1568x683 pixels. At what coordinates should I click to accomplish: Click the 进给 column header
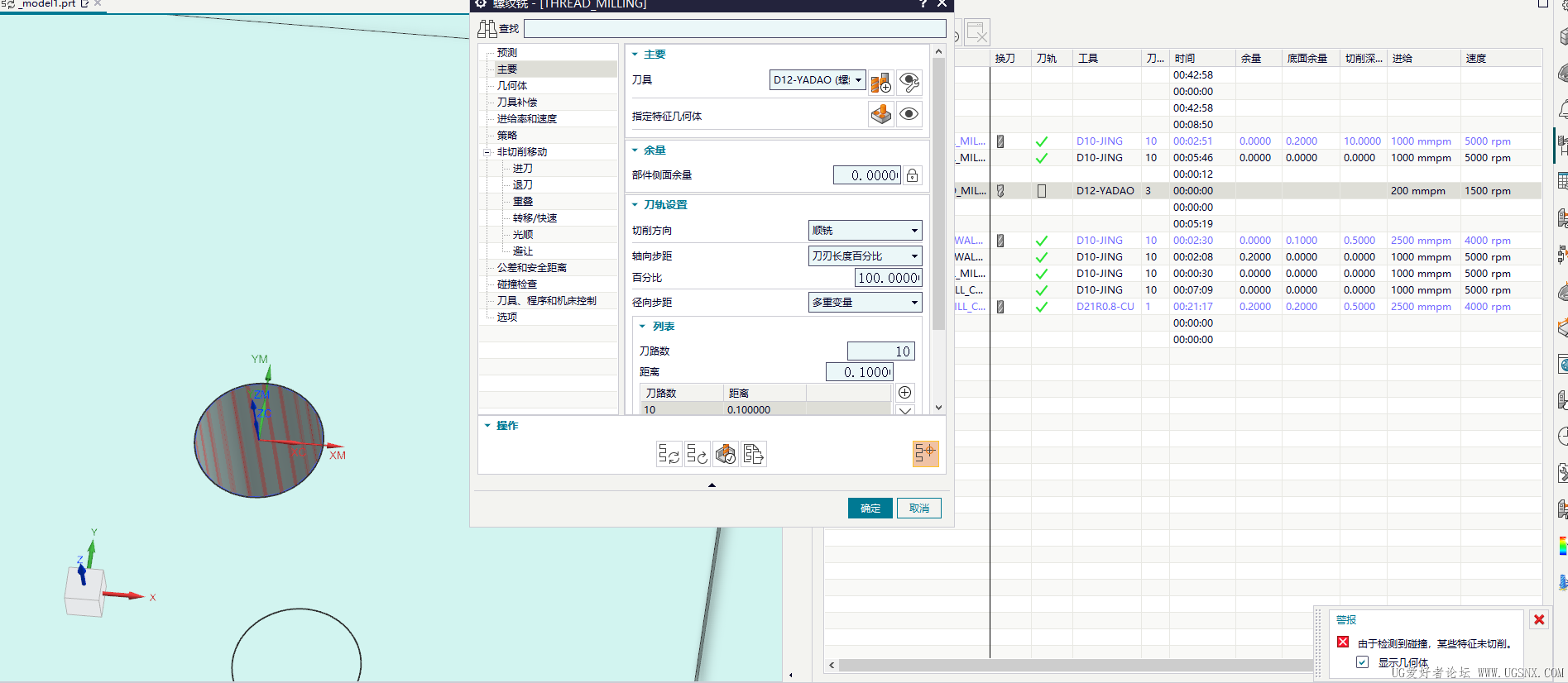click(x=1424, y=59)
